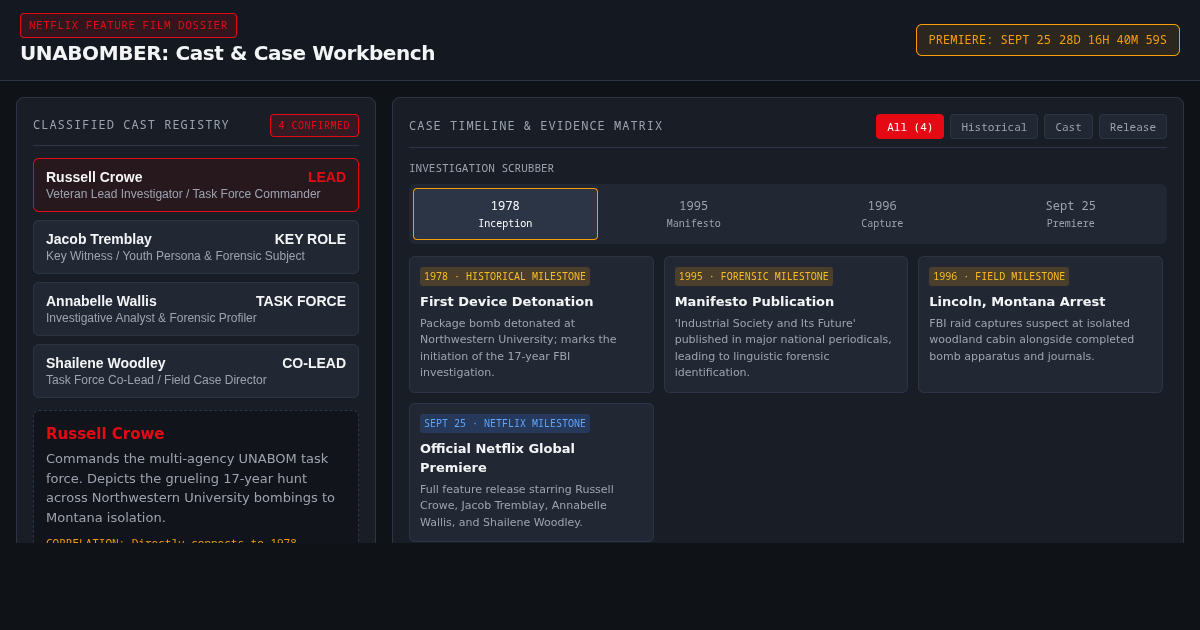Click the premiere countdown badge
The image size is (1200, 630).
tap(1048, 40)
